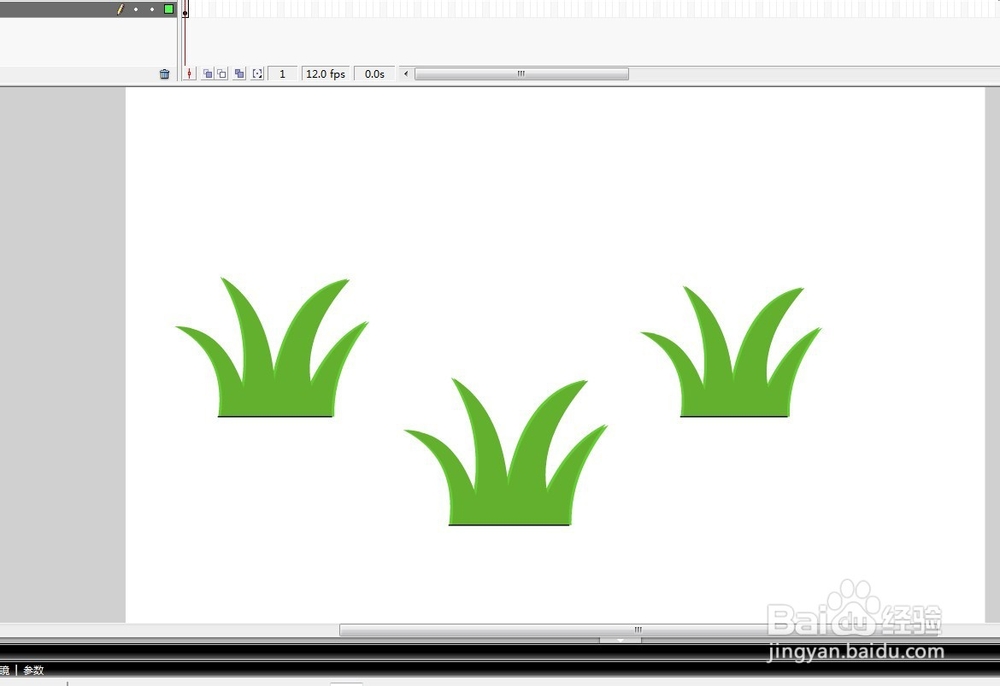Click the green layer outline color square
Image resolution: width=1000 pixels, height=686 pixels.
168,9
